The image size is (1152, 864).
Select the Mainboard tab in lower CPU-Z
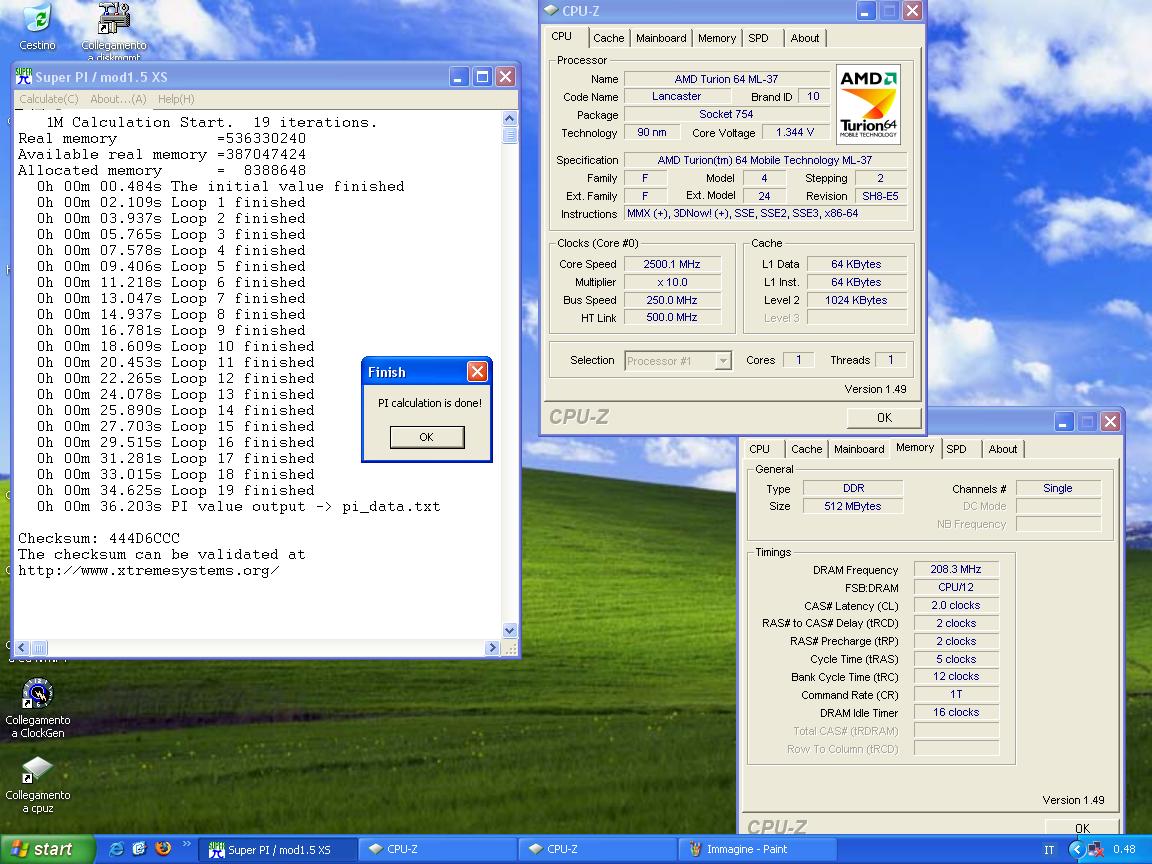click(x=859, y=449)
